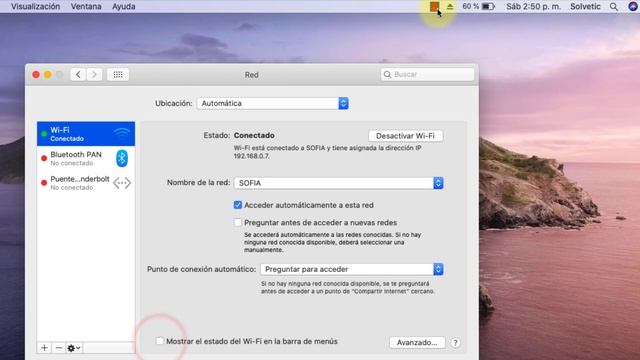Viewport: 640px width, 360px height.
Task: Expand the Nombre de la red SOFIA dropdown
Action: pyautogui.click(x=338, y=183)
